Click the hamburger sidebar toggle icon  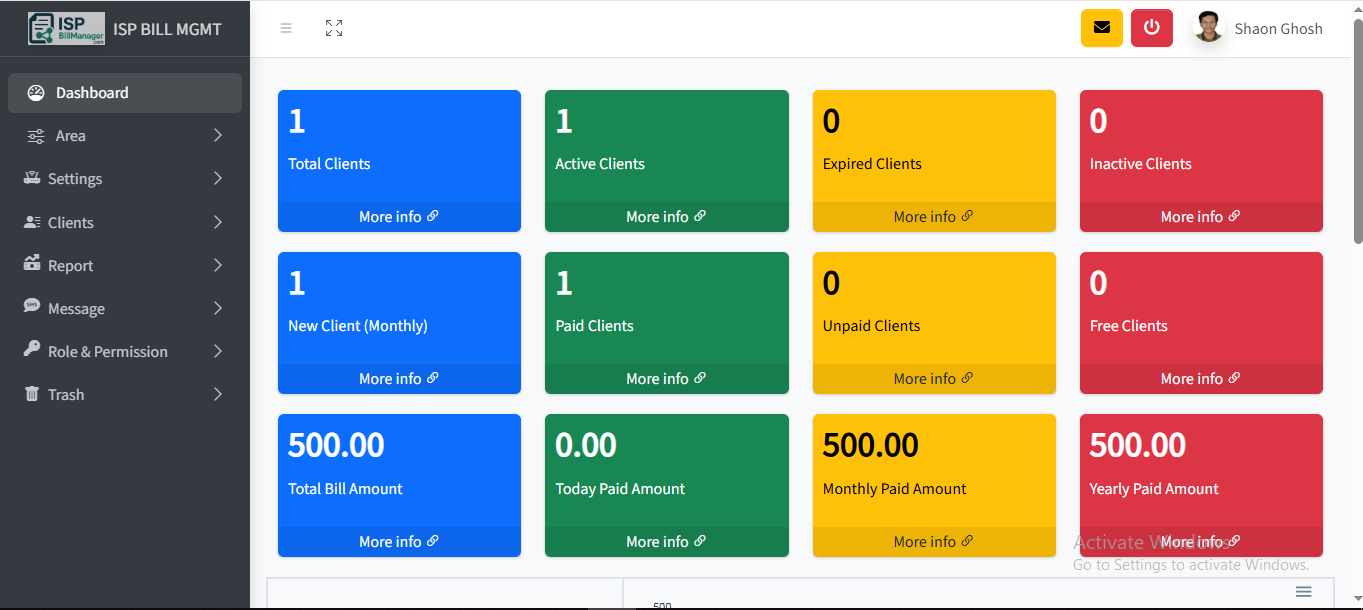coord(286,28)
